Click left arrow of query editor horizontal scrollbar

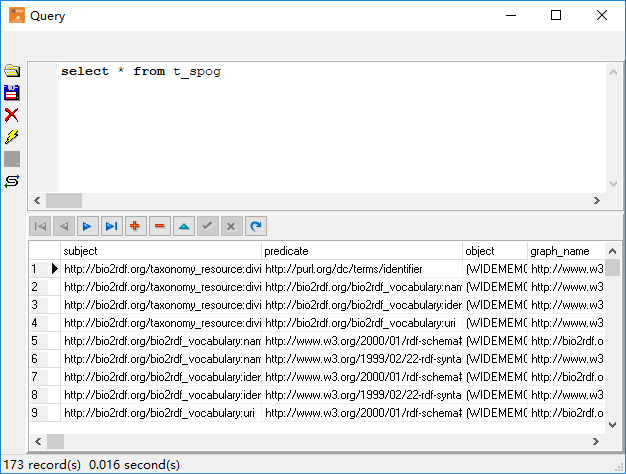pyautogui.click(x=37, y=200)
